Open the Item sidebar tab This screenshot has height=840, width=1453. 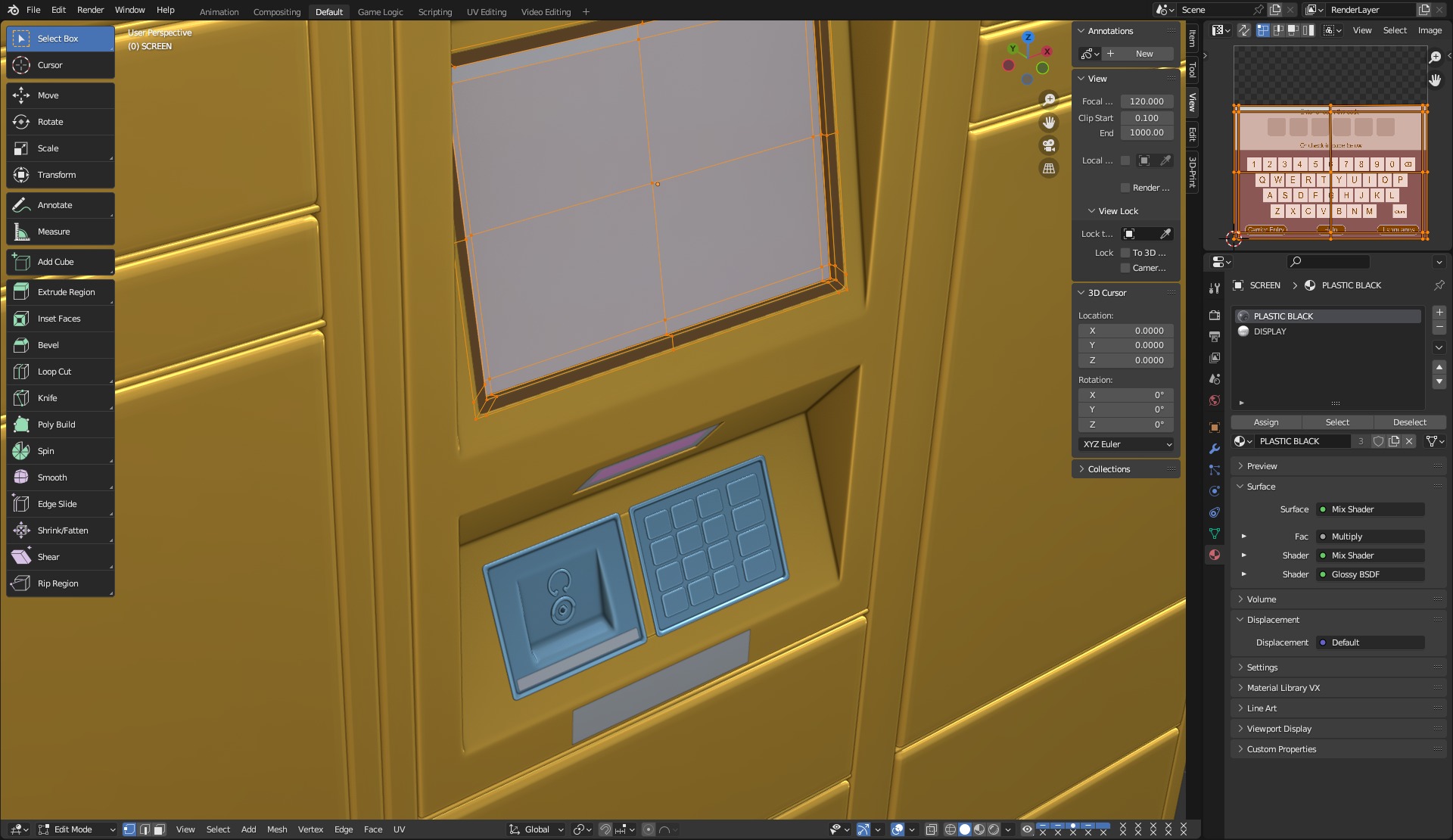(x=1192, y=38)
